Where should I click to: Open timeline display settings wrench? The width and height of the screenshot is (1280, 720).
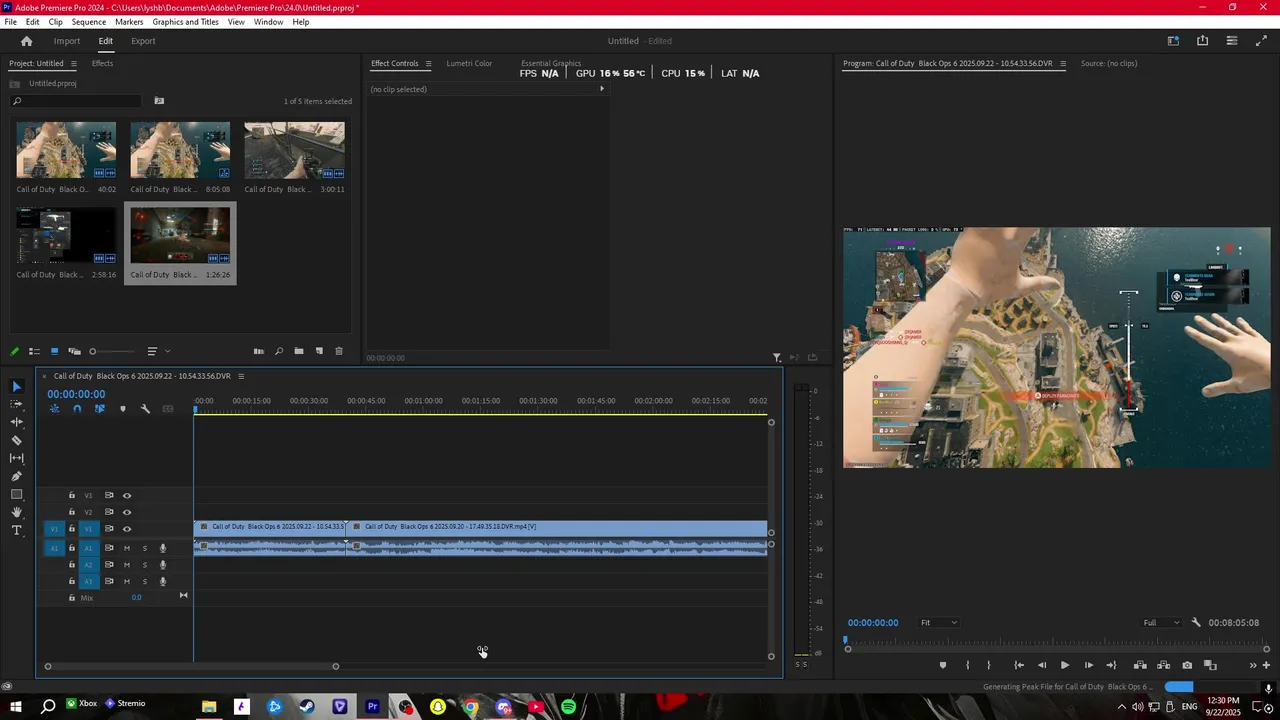coord(145,409)
